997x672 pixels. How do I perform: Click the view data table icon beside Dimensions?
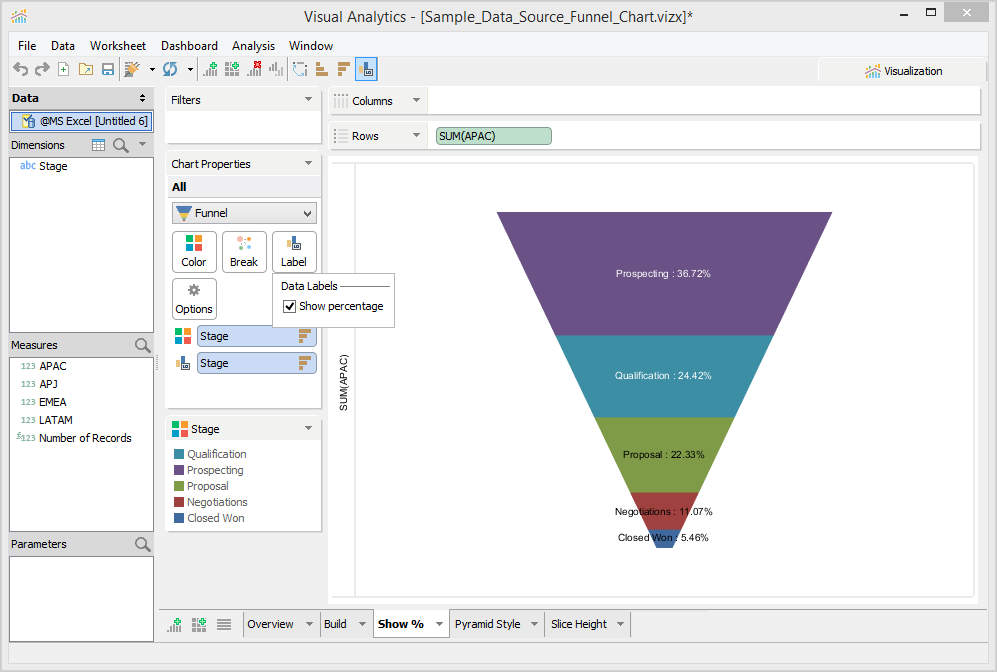[99, 145]
